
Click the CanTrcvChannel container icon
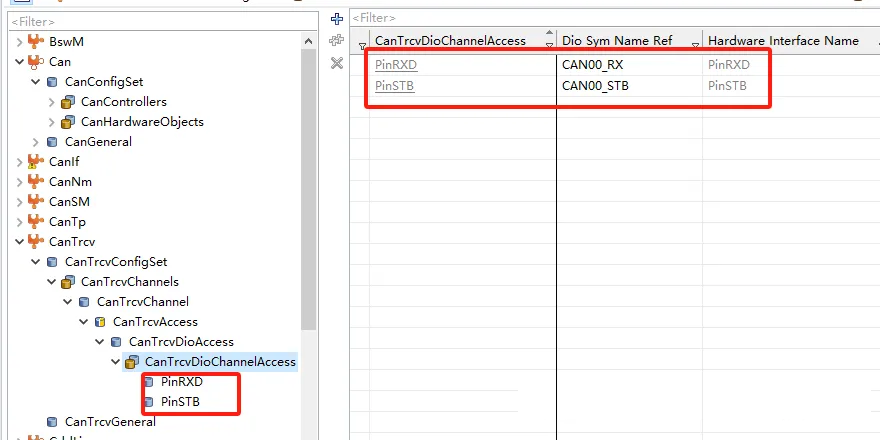click(84, 302)
